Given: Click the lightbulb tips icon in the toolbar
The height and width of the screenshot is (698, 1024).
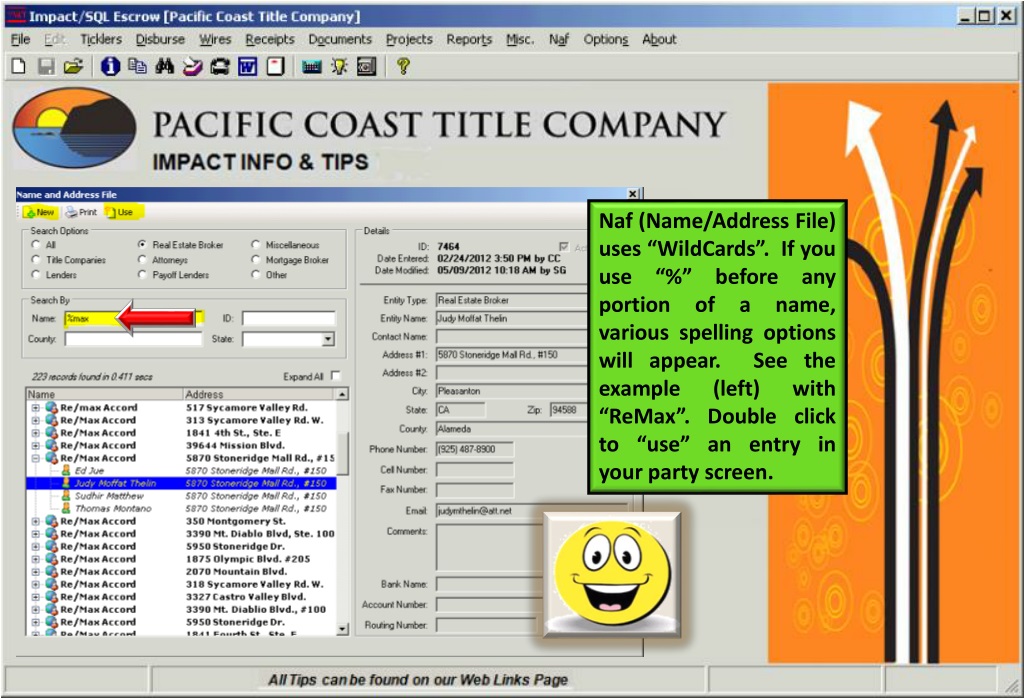Looking at the screenshot, I should pyautogui.click(x=339, y=66).
